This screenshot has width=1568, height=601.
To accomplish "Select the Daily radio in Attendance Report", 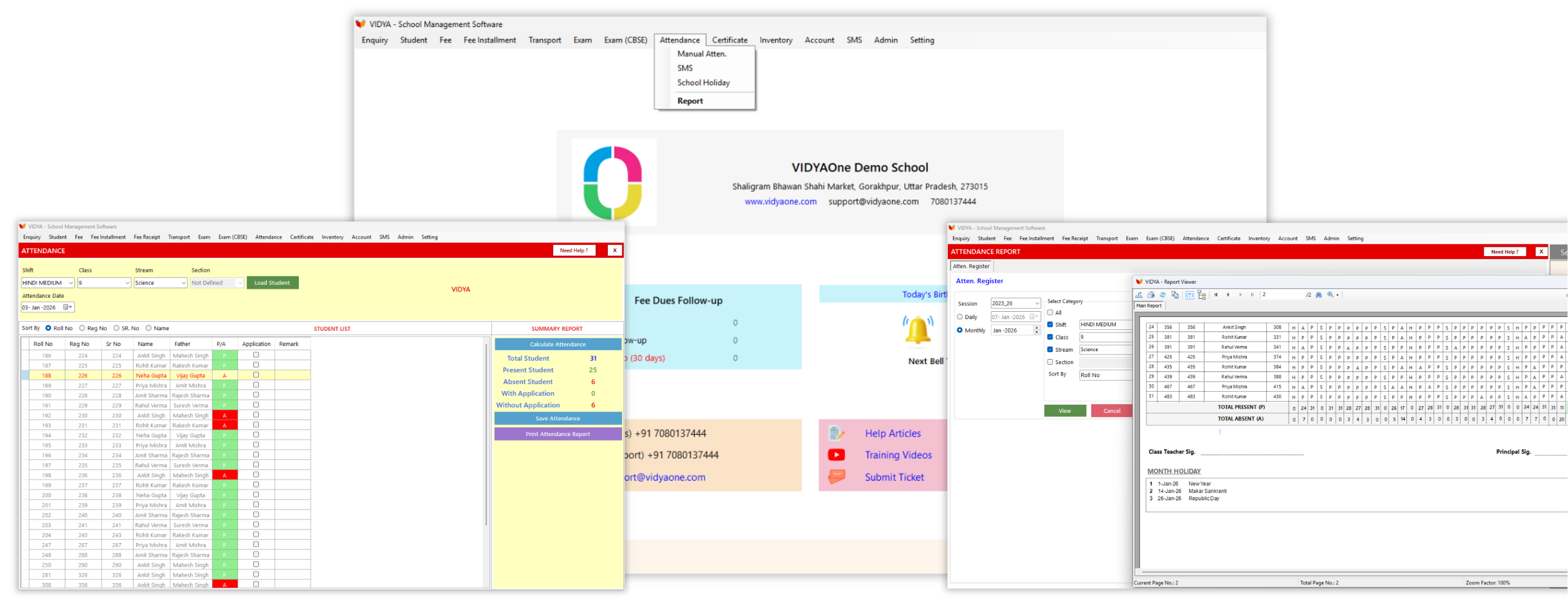I will click(960, 317).
